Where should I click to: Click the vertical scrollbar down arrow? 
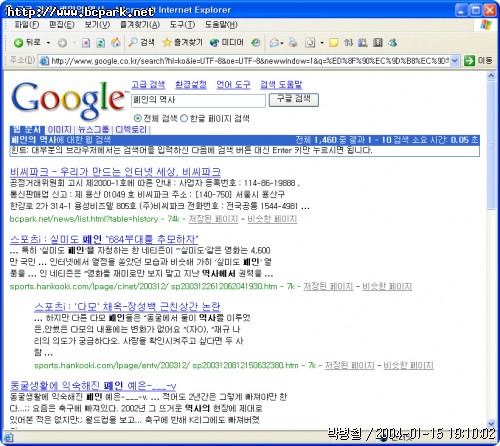(x=491, y=423)
